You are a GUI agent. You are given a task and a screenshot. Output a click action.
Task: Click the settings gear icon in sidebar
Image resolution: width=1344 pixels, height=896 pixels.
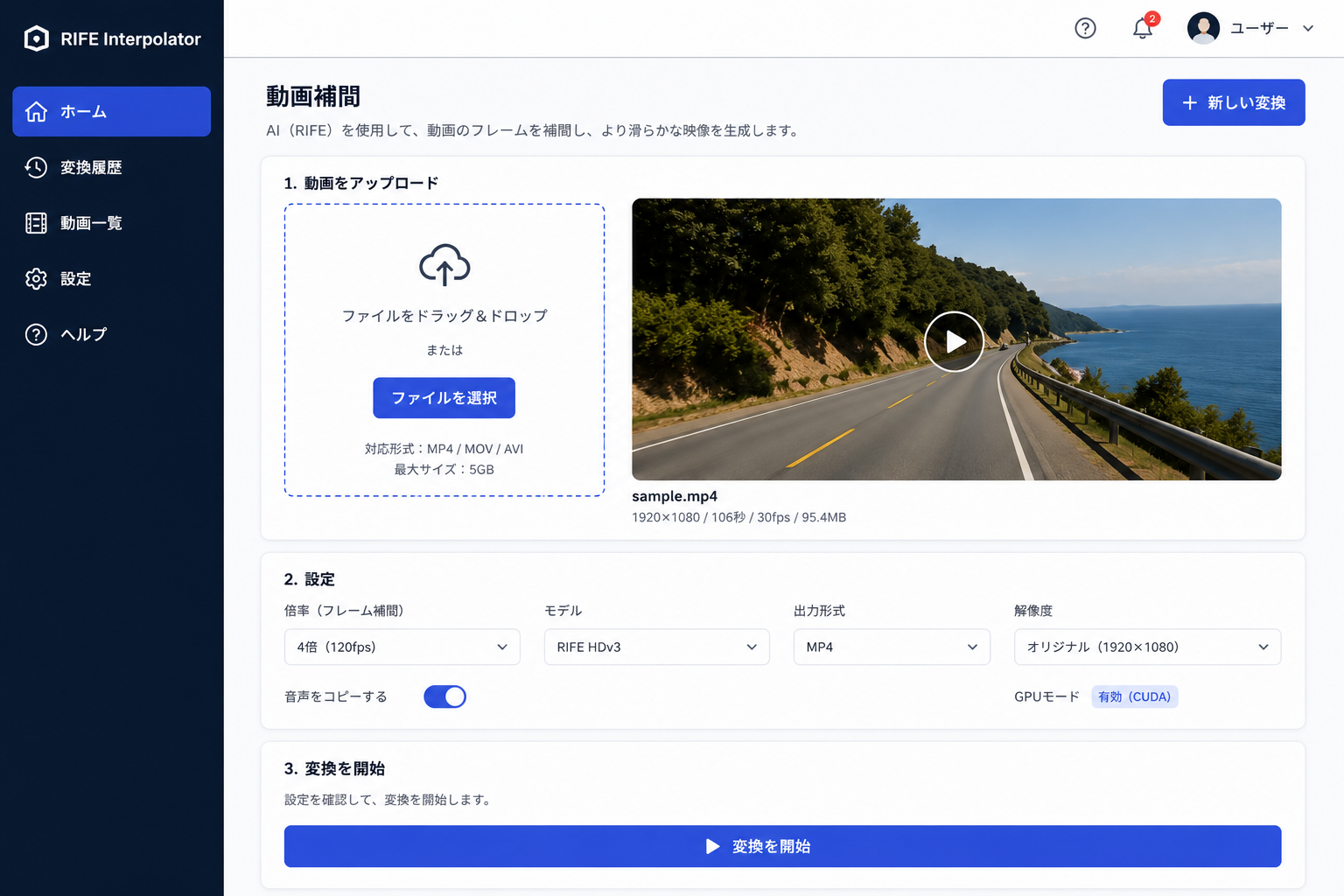36,278
